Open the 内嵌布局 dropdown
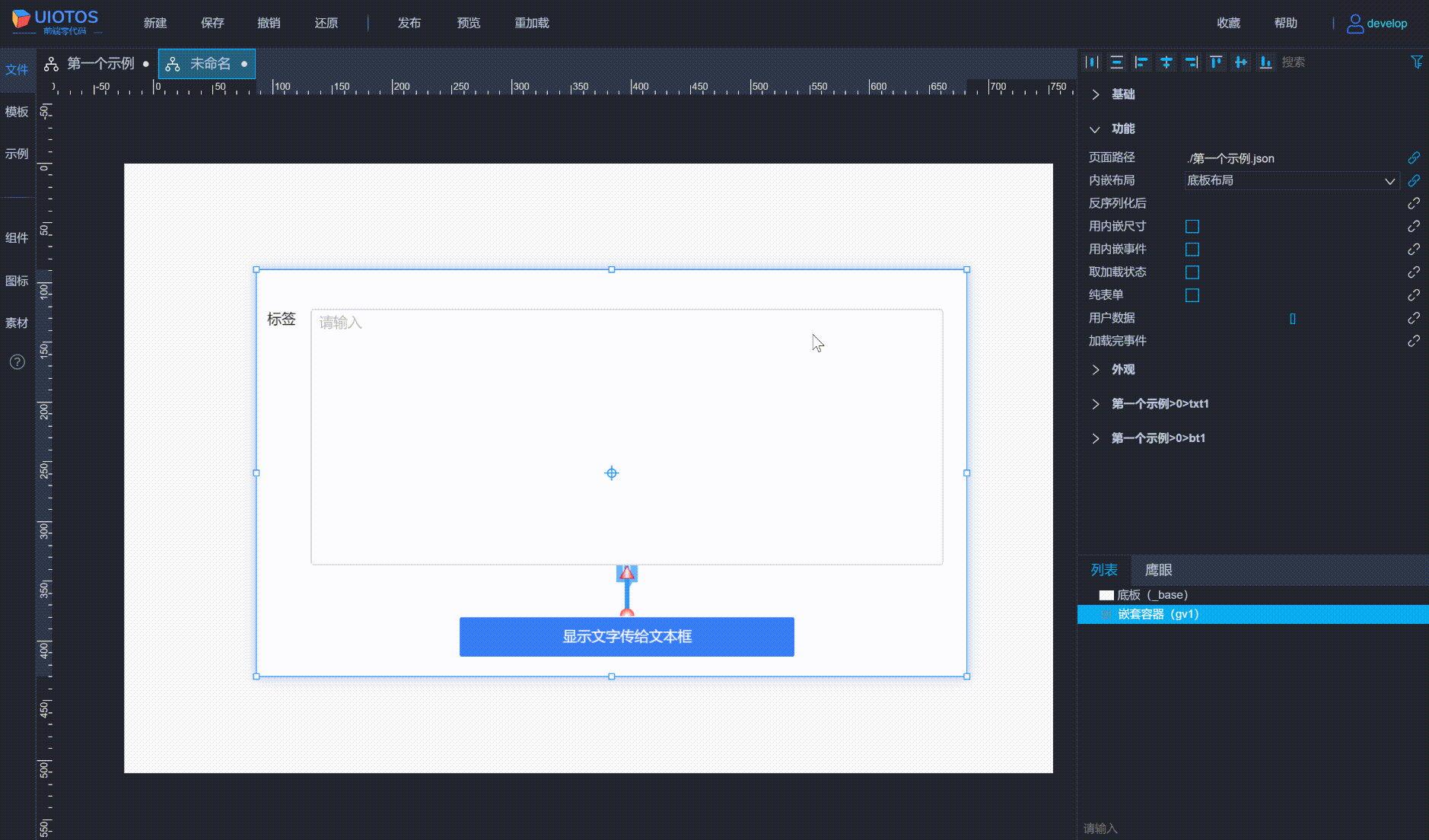Image resolution: width=1429 pixels, height=840 pixels. (1292, 181)
